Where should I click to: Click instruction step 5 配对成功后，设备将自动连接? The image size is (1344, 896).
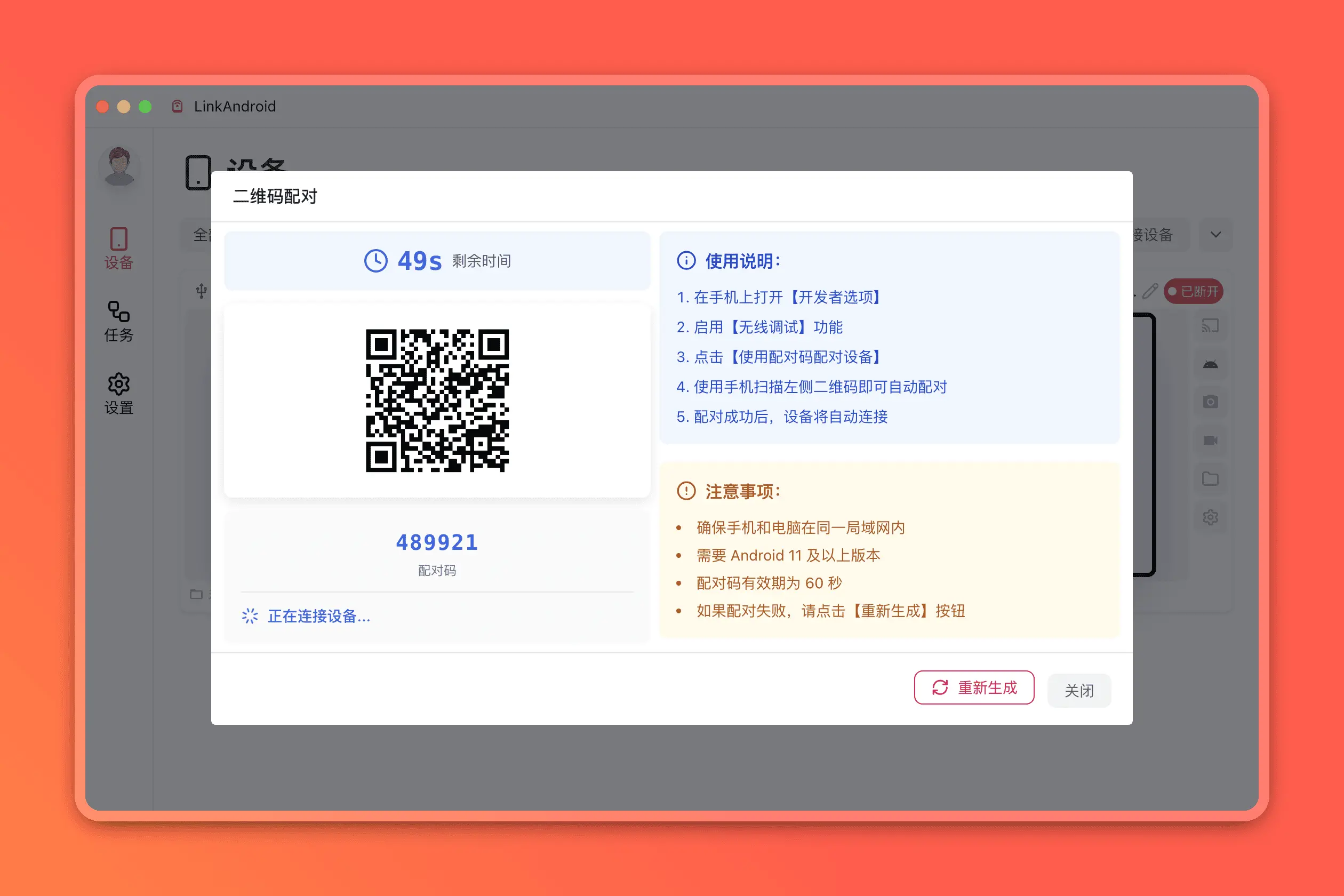pos(782,417)
